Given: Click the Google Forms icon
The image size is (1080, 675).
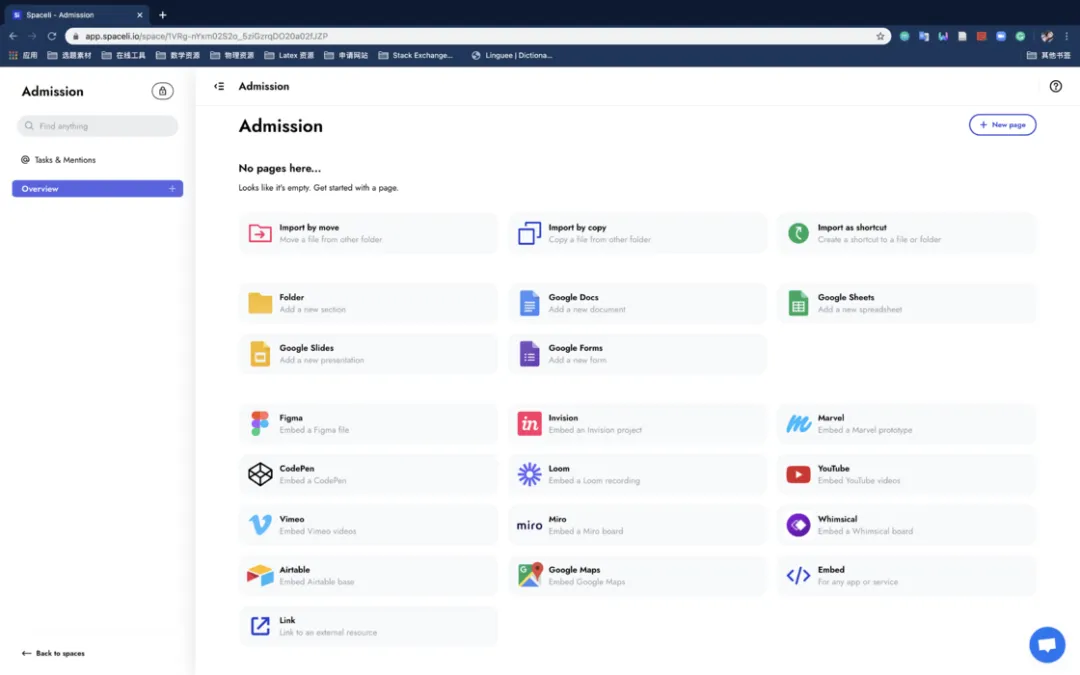Looking at the screenshot, I should pyautogui.click(x=529, y=354).
